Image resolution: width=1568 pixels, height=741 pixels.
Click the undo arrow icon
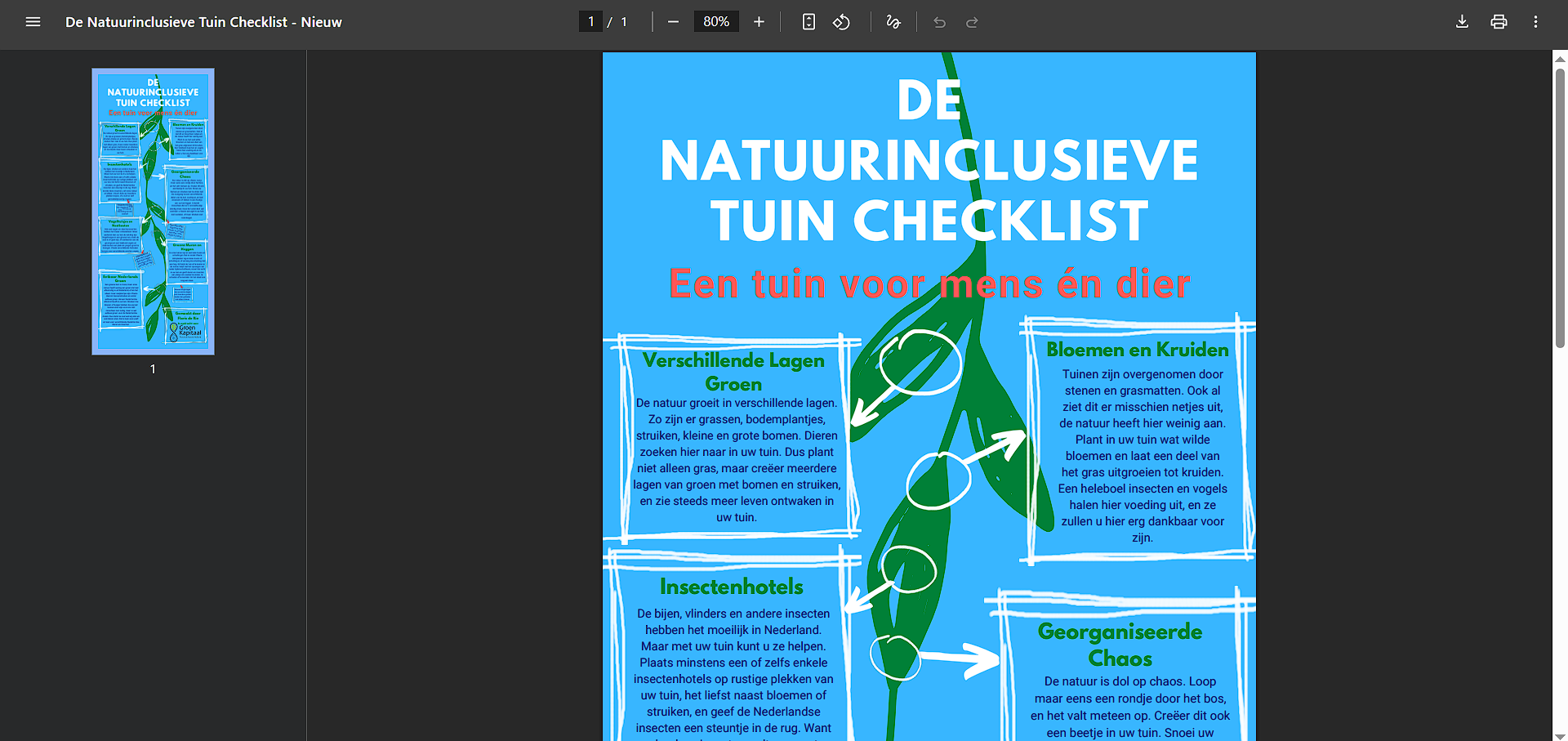coord(939,22)
